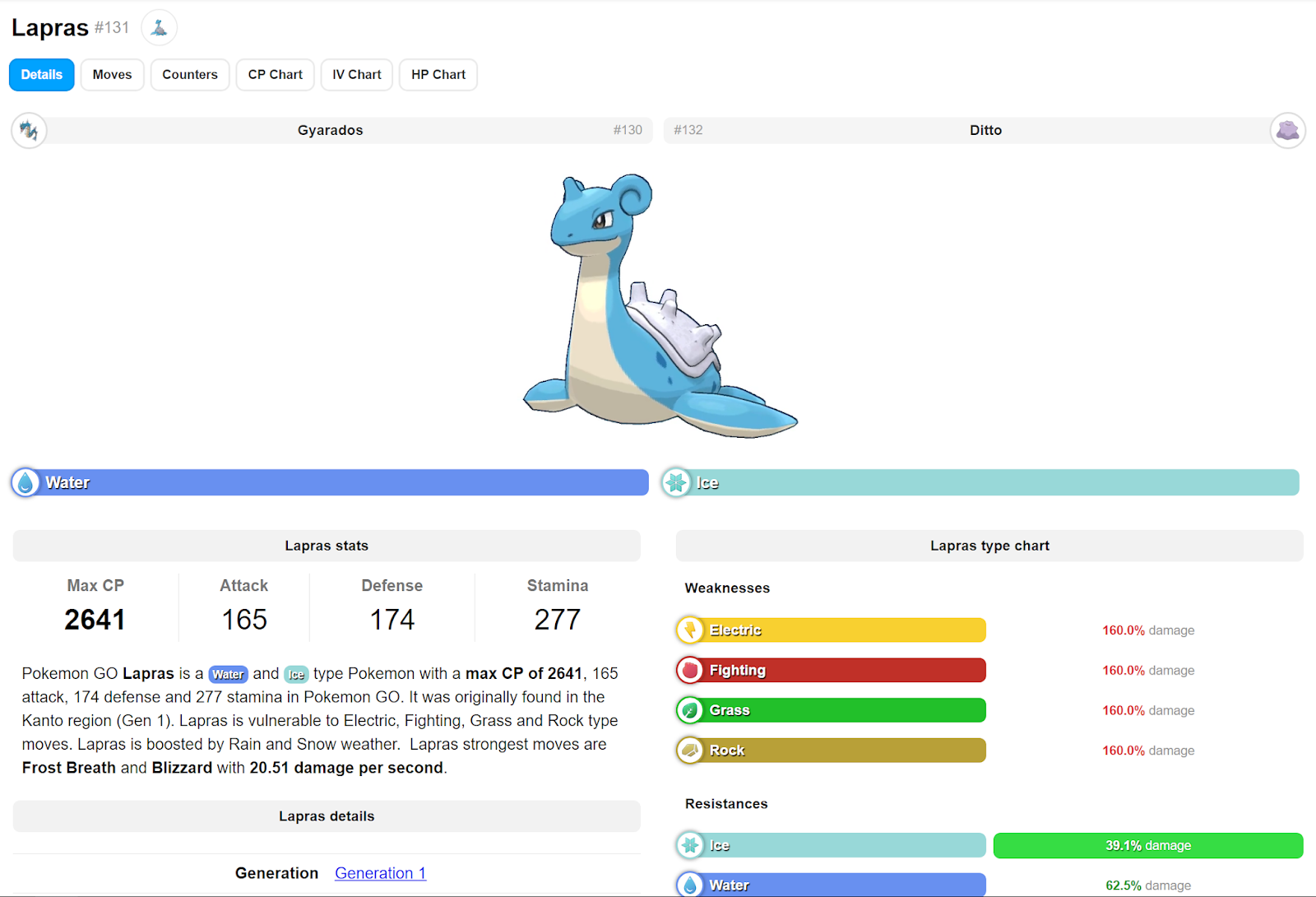Image resolution: width=1316 pixels, height=897 pixels.
Task: Open the Generation 1 link
Action: coord(381,873)
